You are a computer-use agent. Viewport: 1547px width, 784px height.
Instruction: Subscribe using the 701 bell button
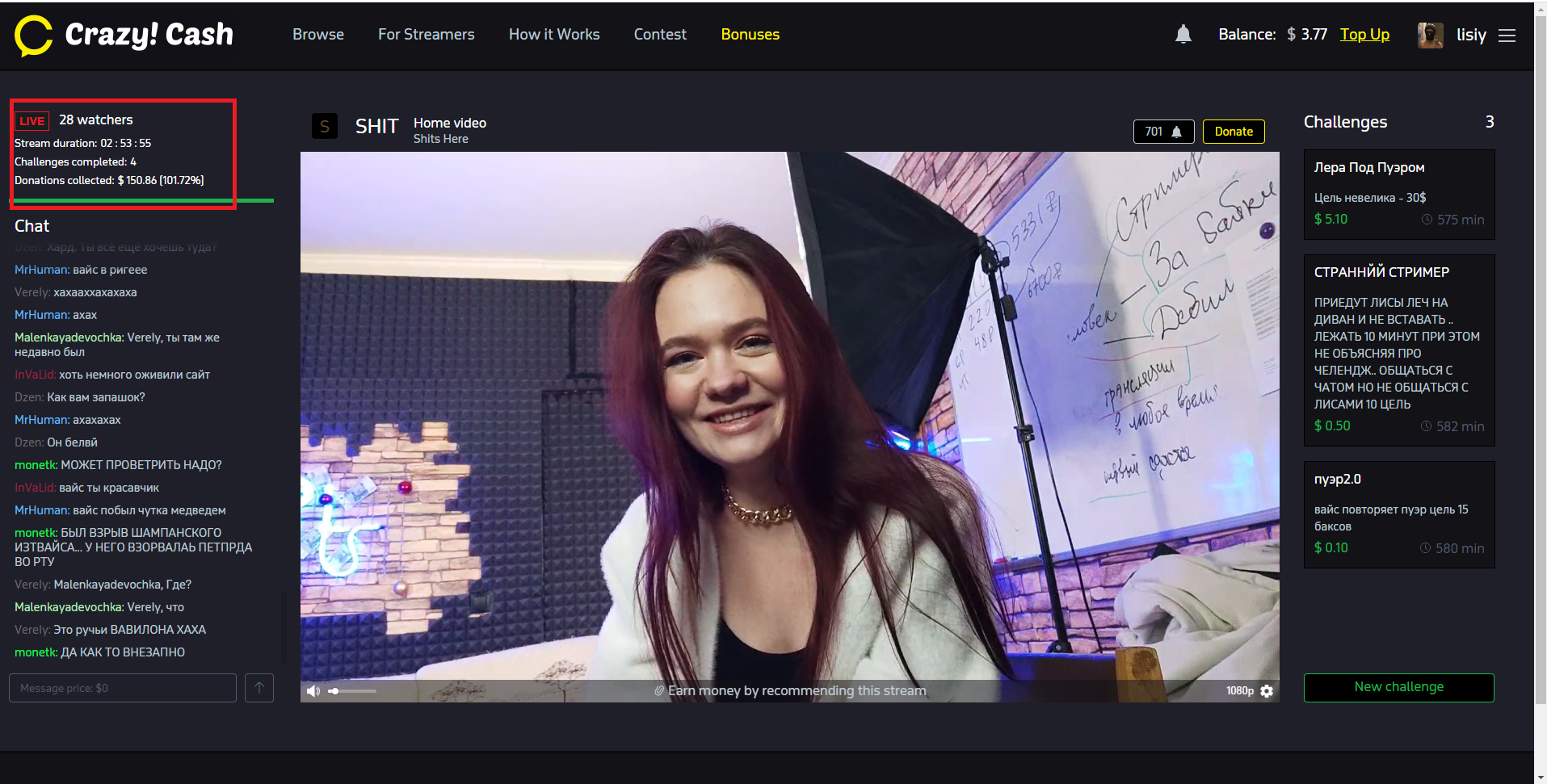(x=1163, y=132)
